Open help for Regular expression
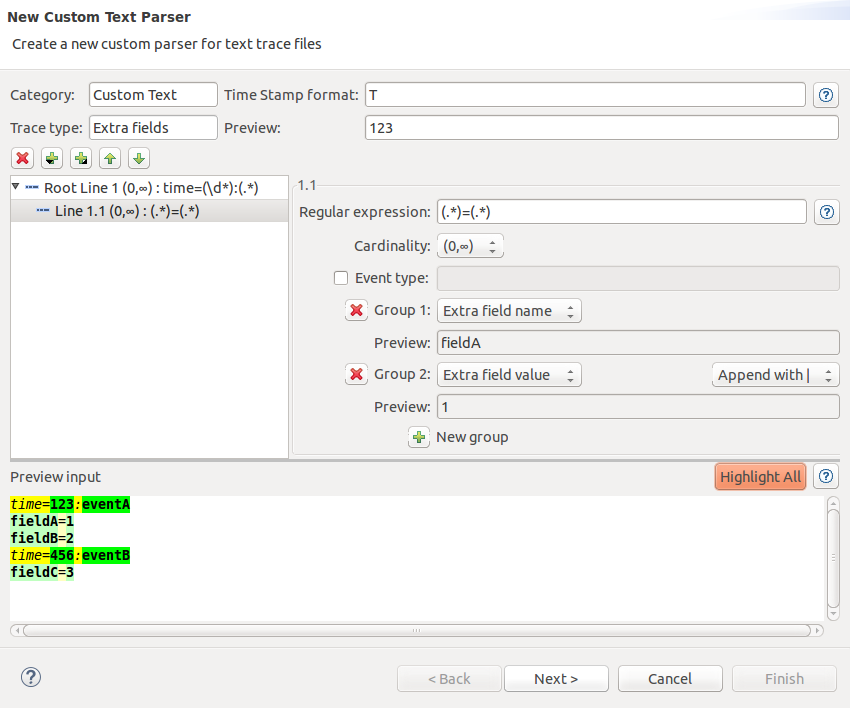The height and width of the screenshot is (708, 850). 827,212
